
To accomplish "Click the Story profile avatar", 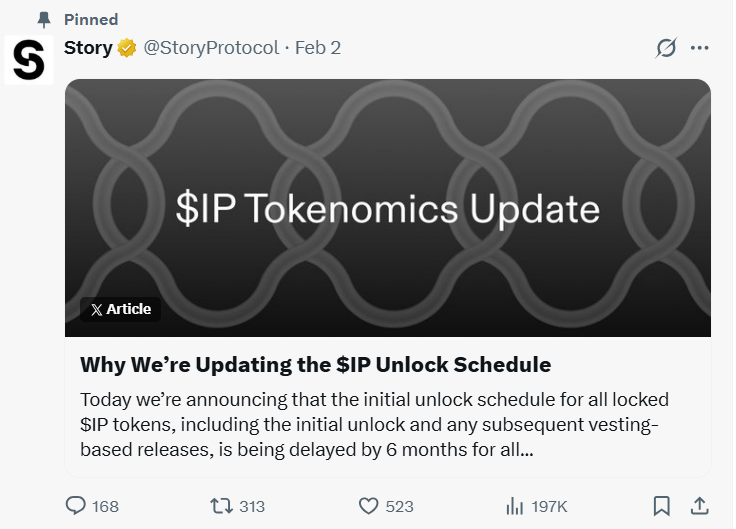I will 30,60.
